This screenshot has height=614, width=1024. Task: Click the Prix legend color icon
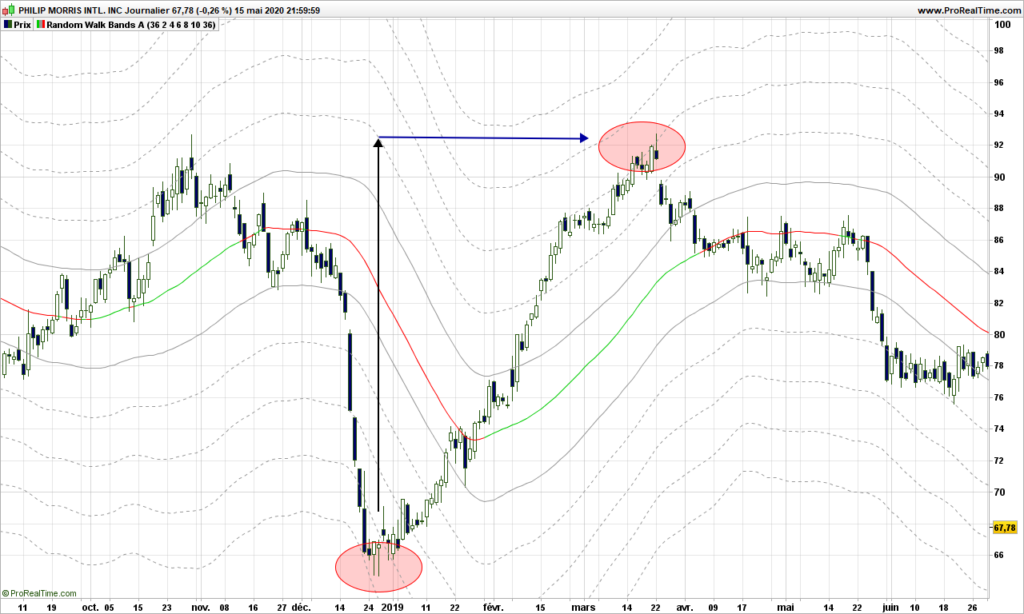(8, 25)
